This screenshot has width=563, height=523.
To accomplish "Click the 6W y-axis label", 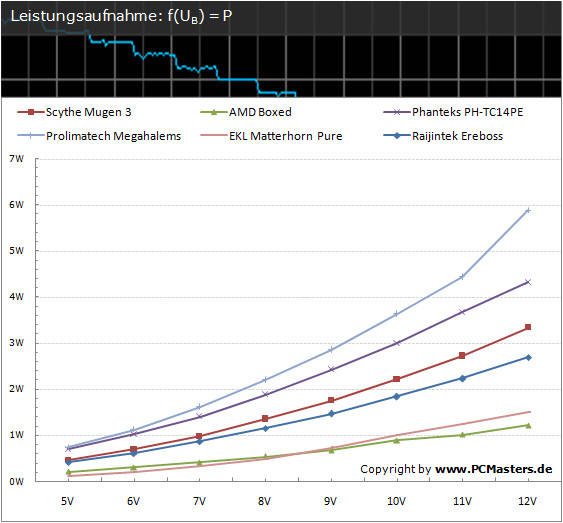I will click(16, 205).
